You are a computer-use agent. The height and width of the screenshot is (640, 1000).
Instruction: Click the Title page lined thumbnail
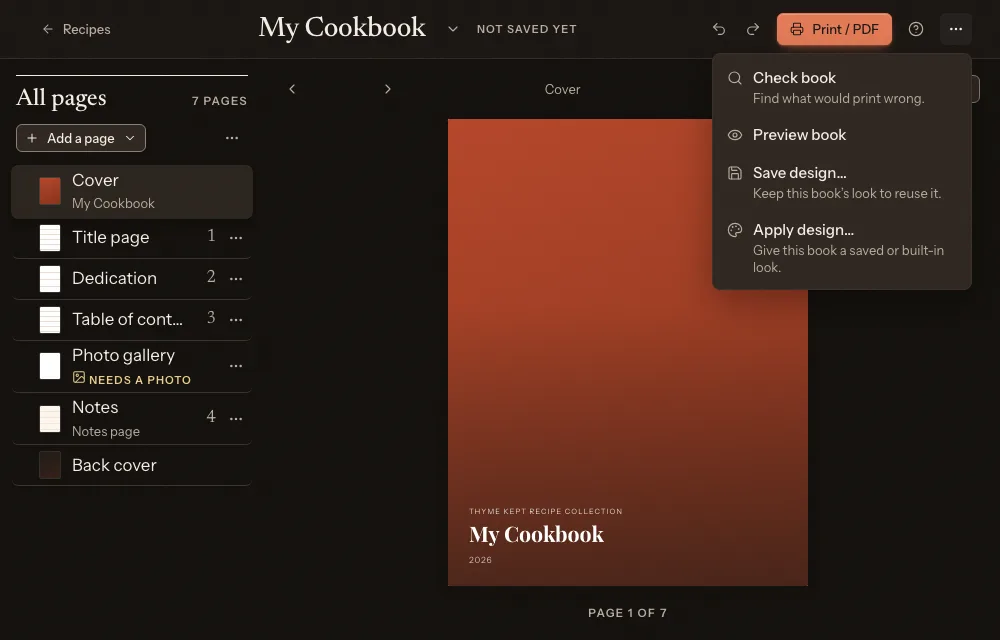(50, 238)
